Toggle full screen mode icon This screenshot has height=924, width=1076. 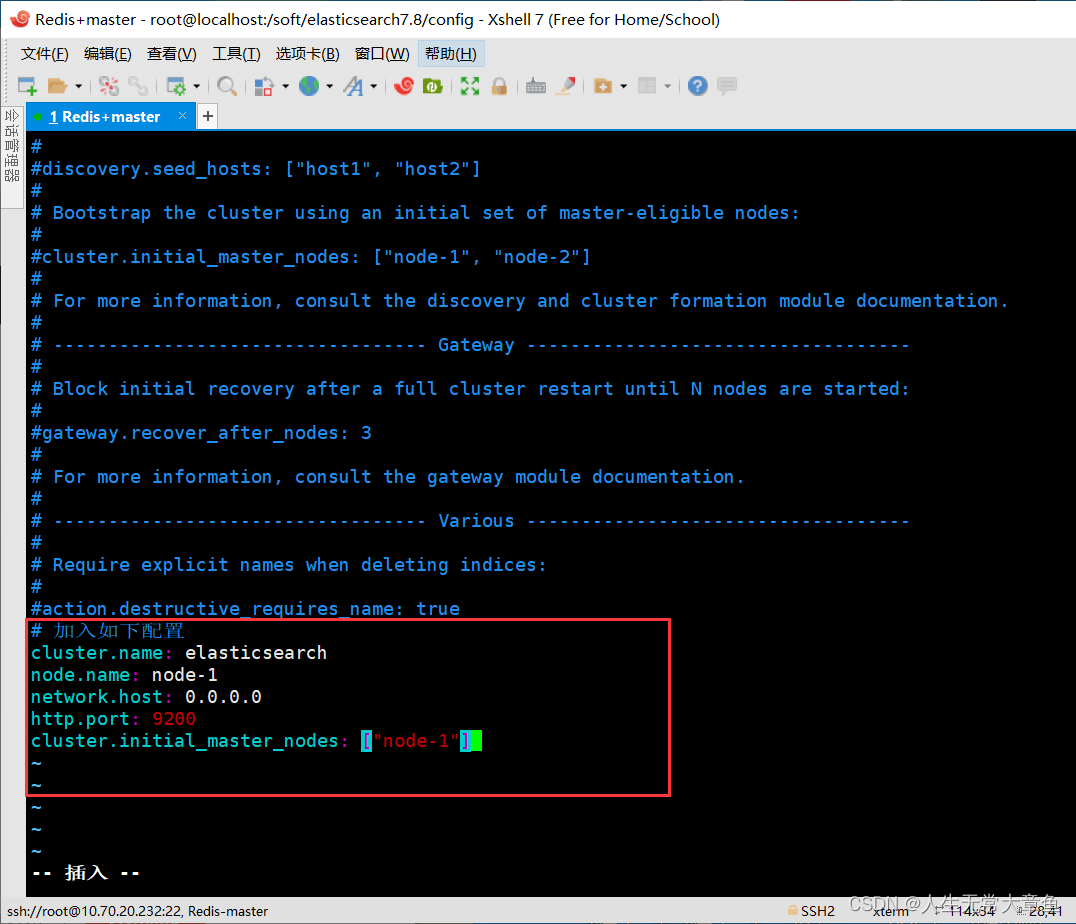tap(468, 86)
